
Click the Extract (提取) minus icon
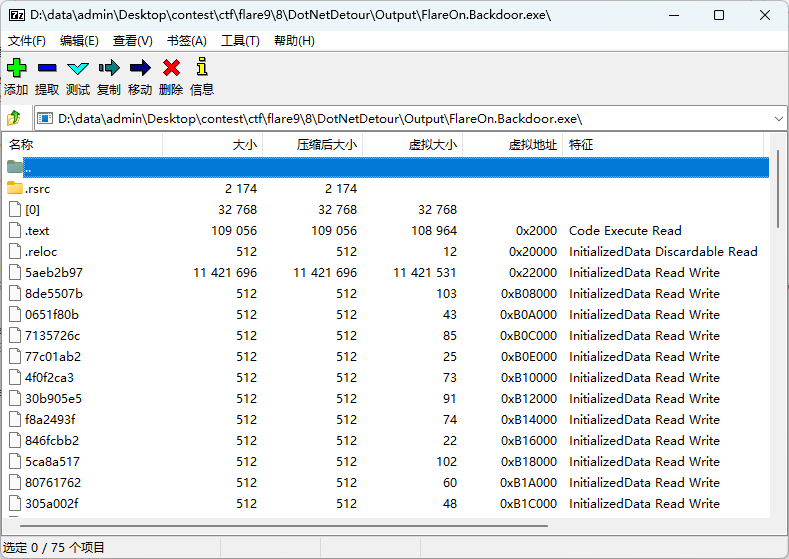(47, 68)
